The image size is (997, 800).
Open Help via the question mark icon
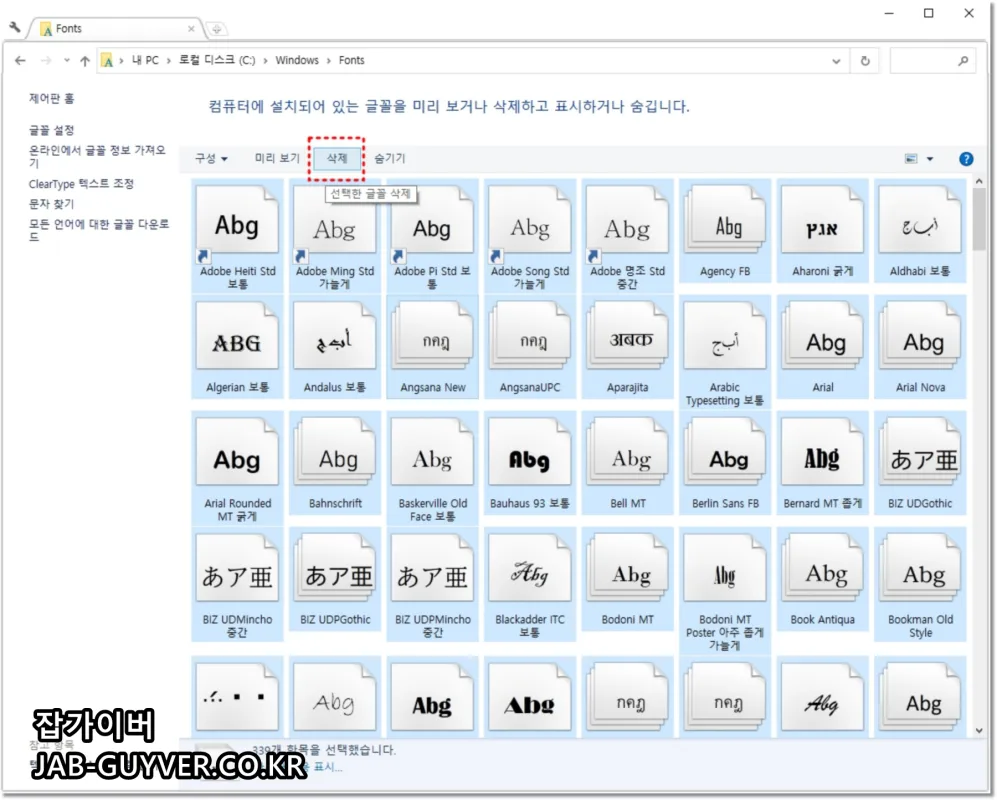[x=966, y=158]
